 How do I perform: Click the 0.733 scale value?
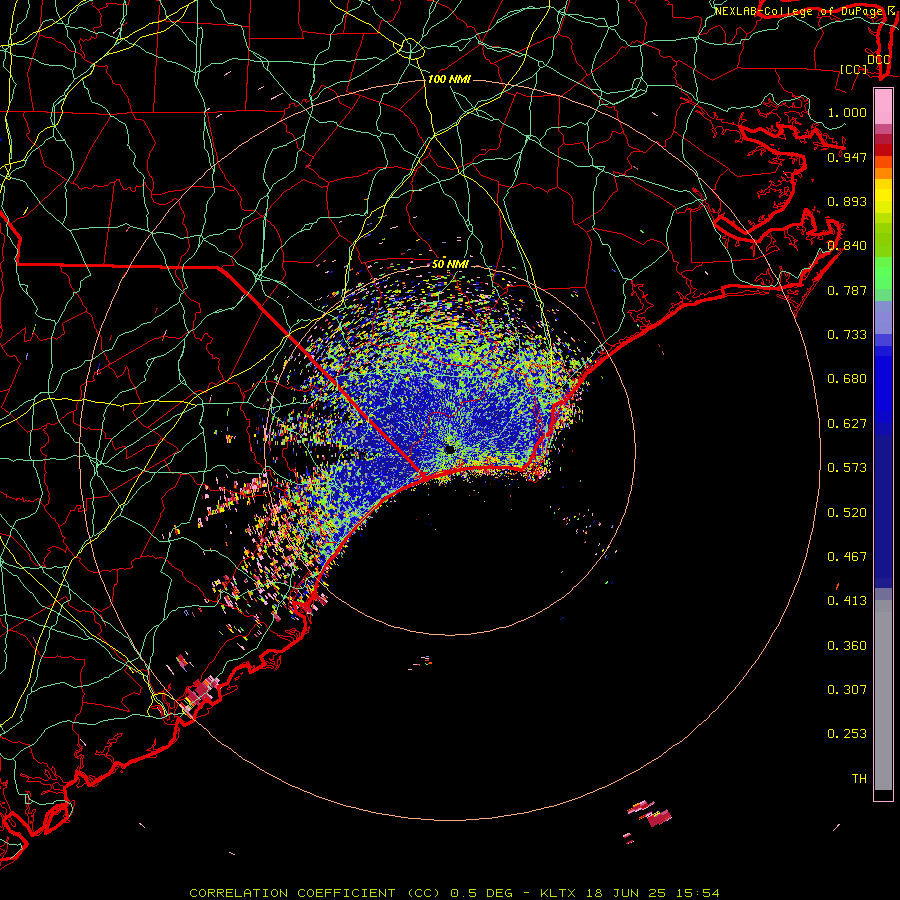point(847,335)
